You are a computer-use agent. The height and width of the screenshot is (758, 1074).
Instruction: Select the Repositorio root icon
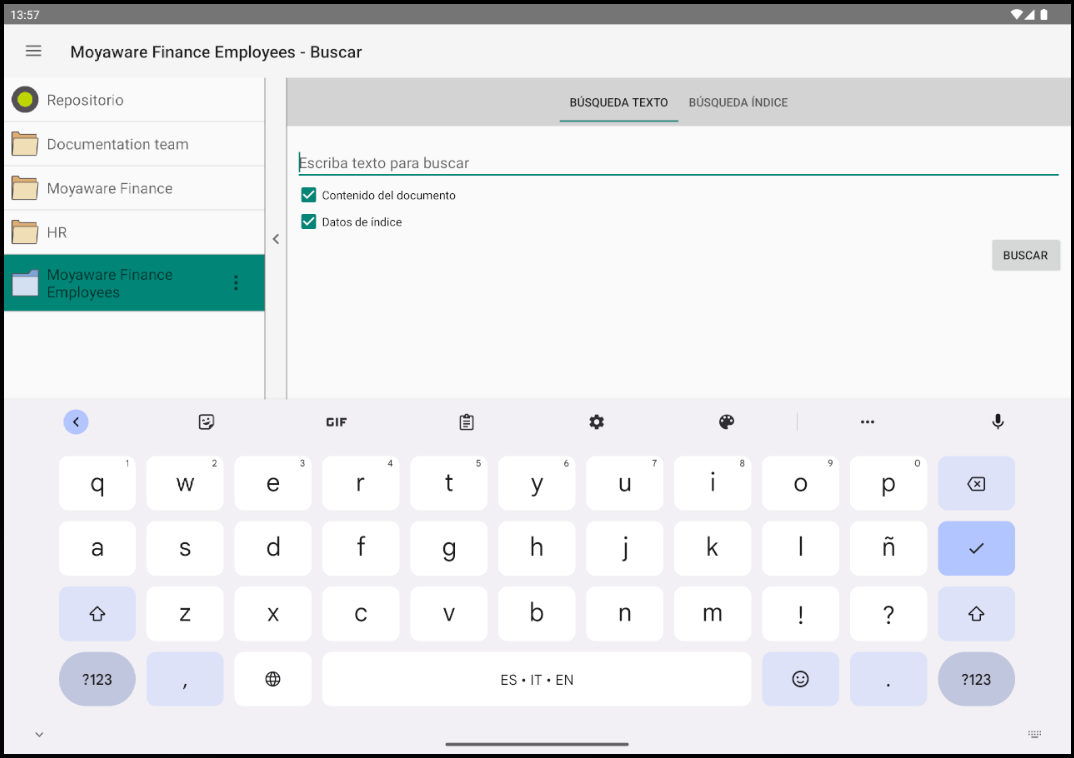[x=25, y=100]
